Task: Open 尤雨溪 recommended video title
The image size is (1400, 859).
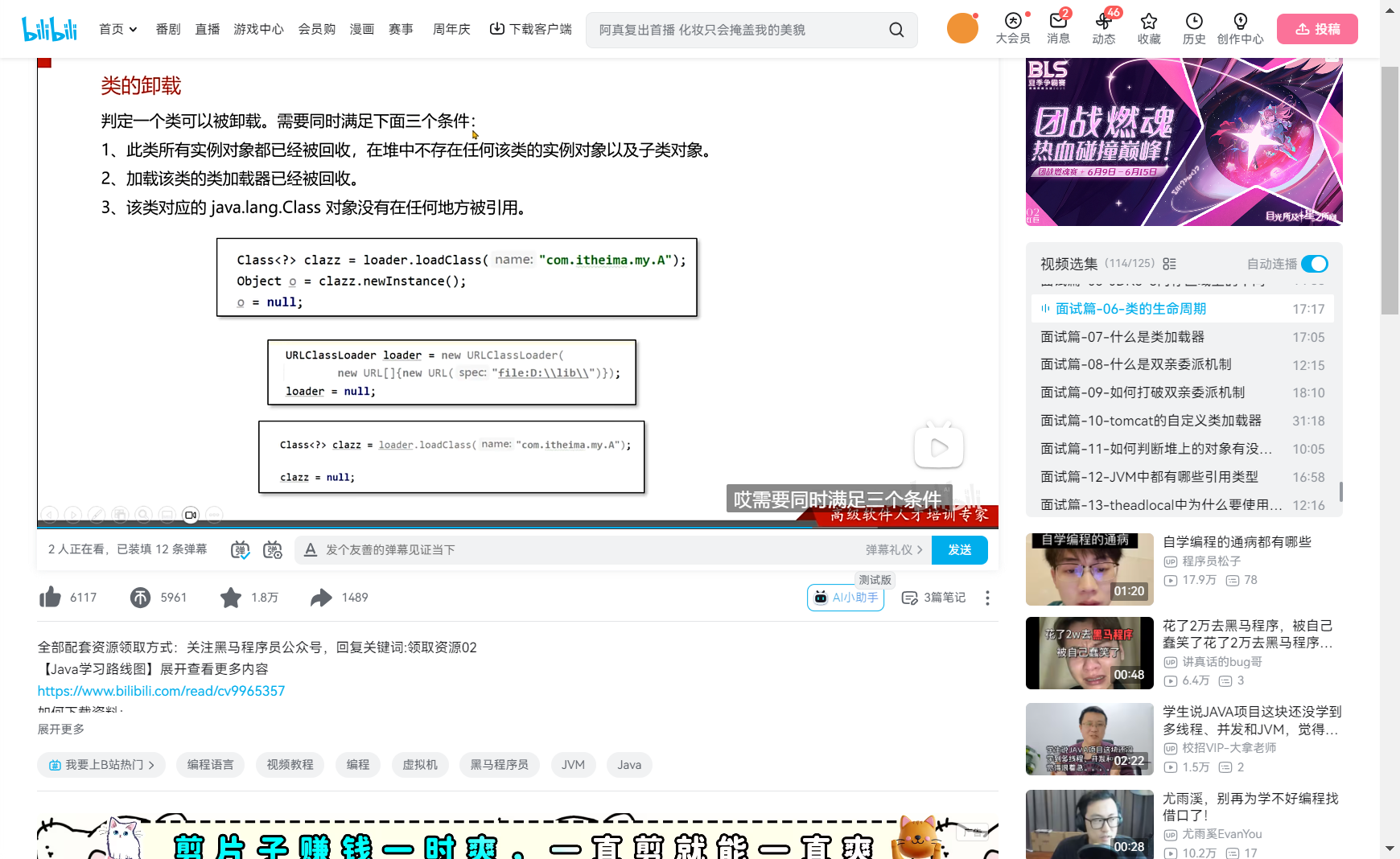Action: pyautogui.click(x=1250, y=807)
